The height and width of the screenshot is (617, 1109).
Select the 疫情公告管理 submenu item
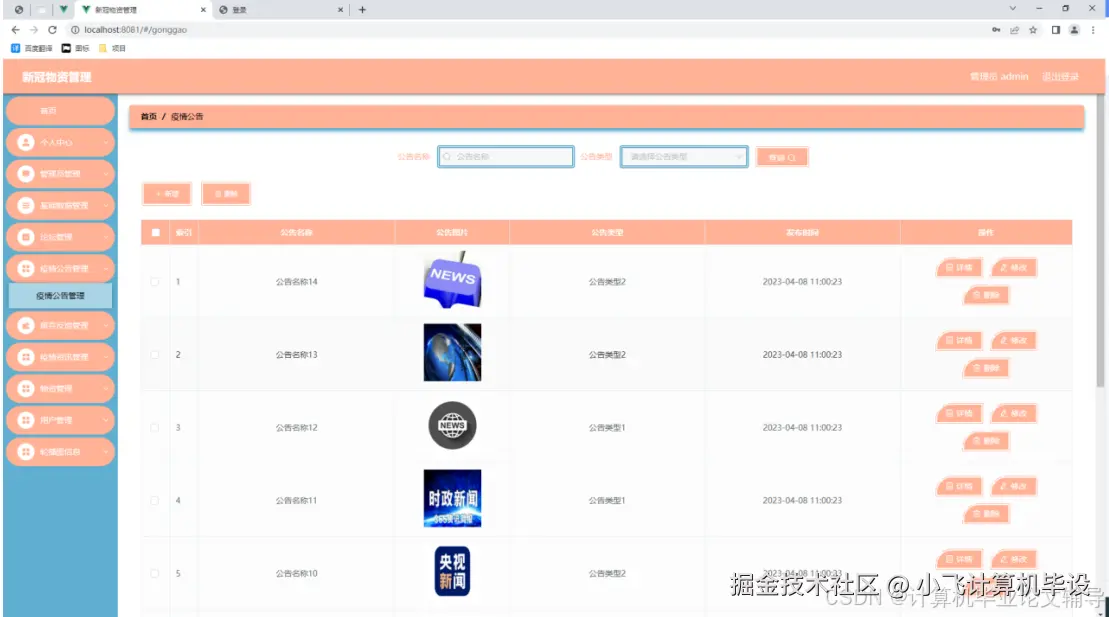tap(60, 296)
